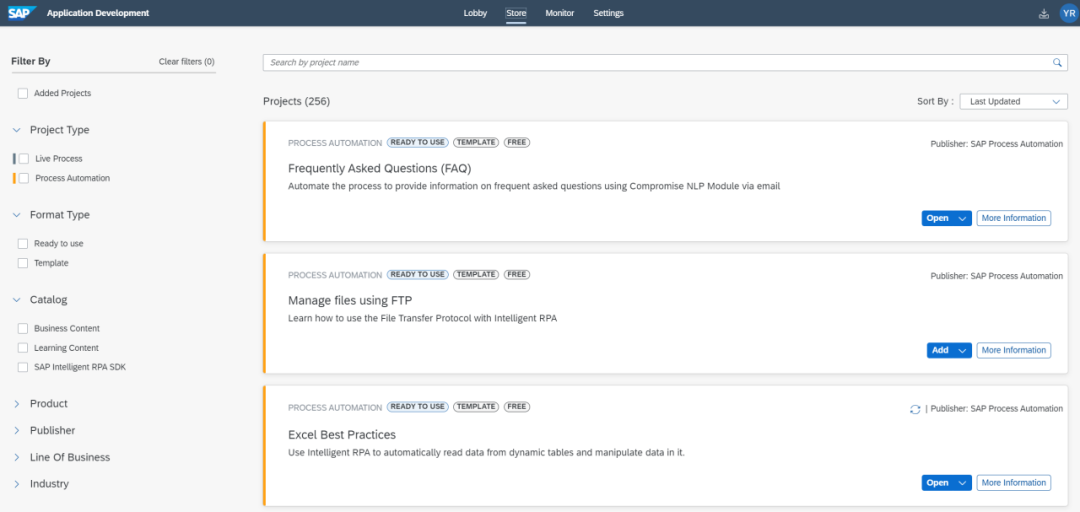The height and width of the screenshot is (512, 1080).
Task: Click the search magnifier icon
Action: pos(1057,63)
